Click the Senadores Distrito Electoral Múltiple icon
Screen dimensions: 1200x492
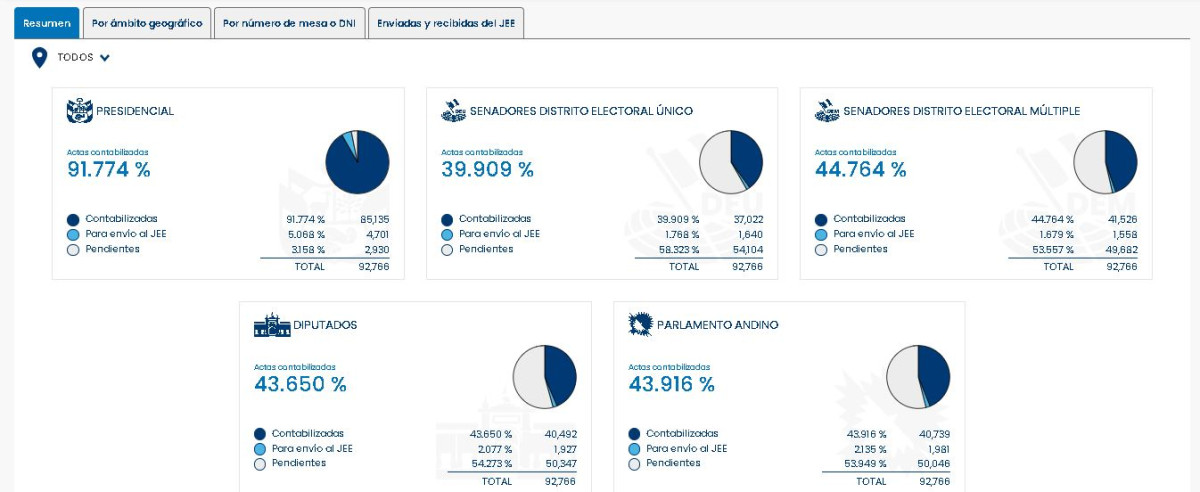click(827, 111)
